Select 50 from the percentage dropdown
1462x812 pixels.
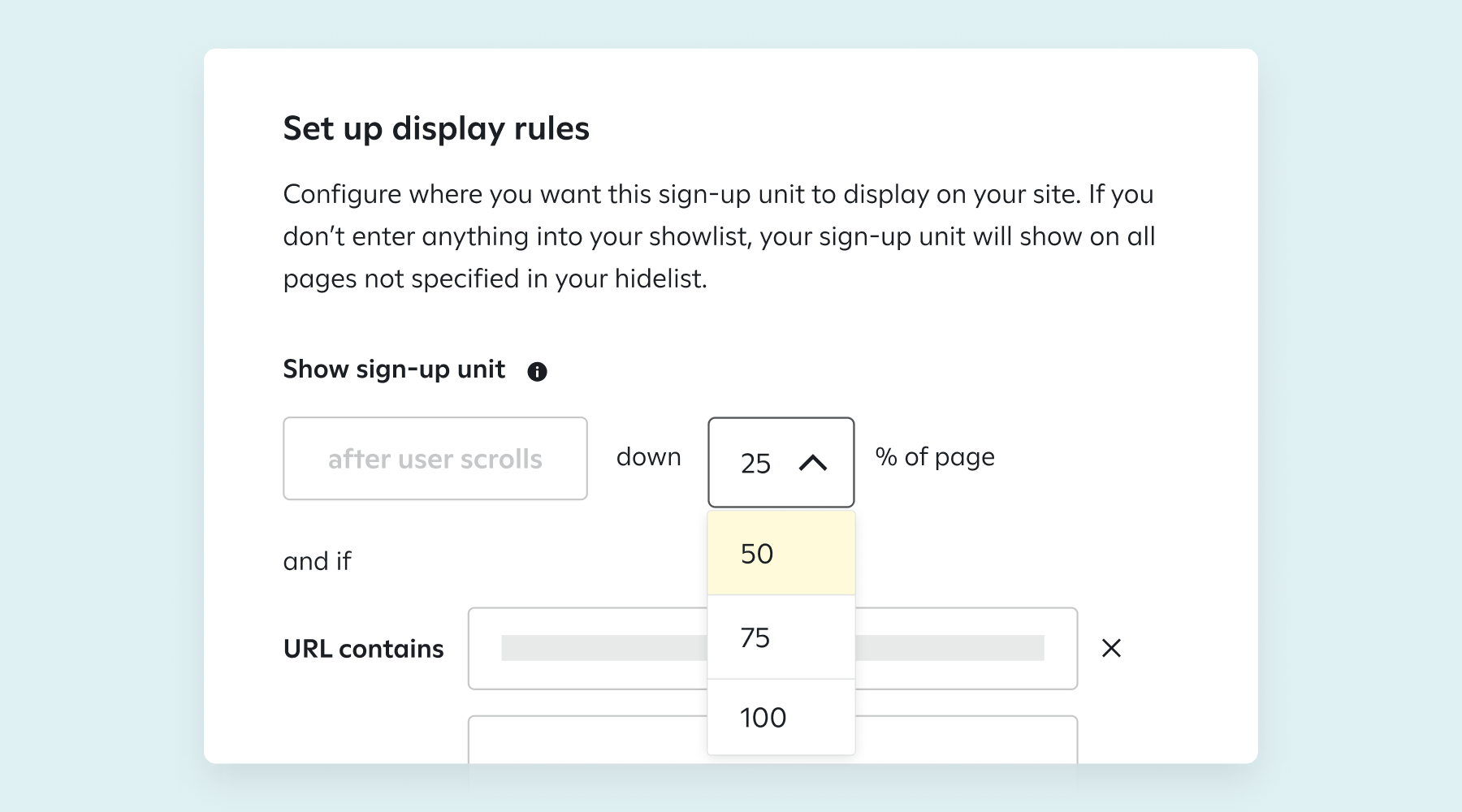pos(781,553)
